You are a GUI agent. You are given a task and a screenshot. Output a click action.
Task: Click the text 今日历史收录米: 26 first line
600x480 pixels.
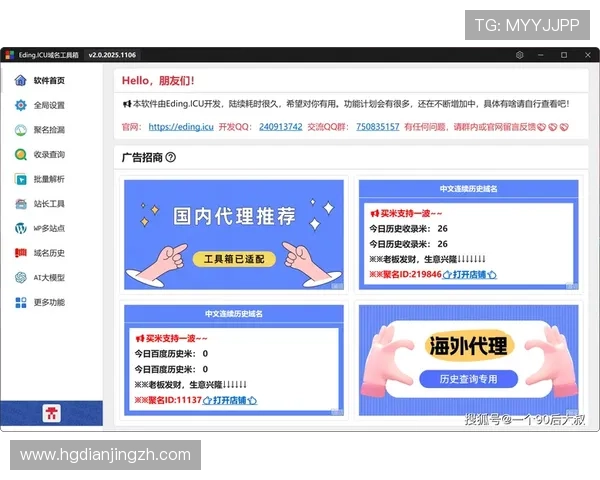click(408, 229)
